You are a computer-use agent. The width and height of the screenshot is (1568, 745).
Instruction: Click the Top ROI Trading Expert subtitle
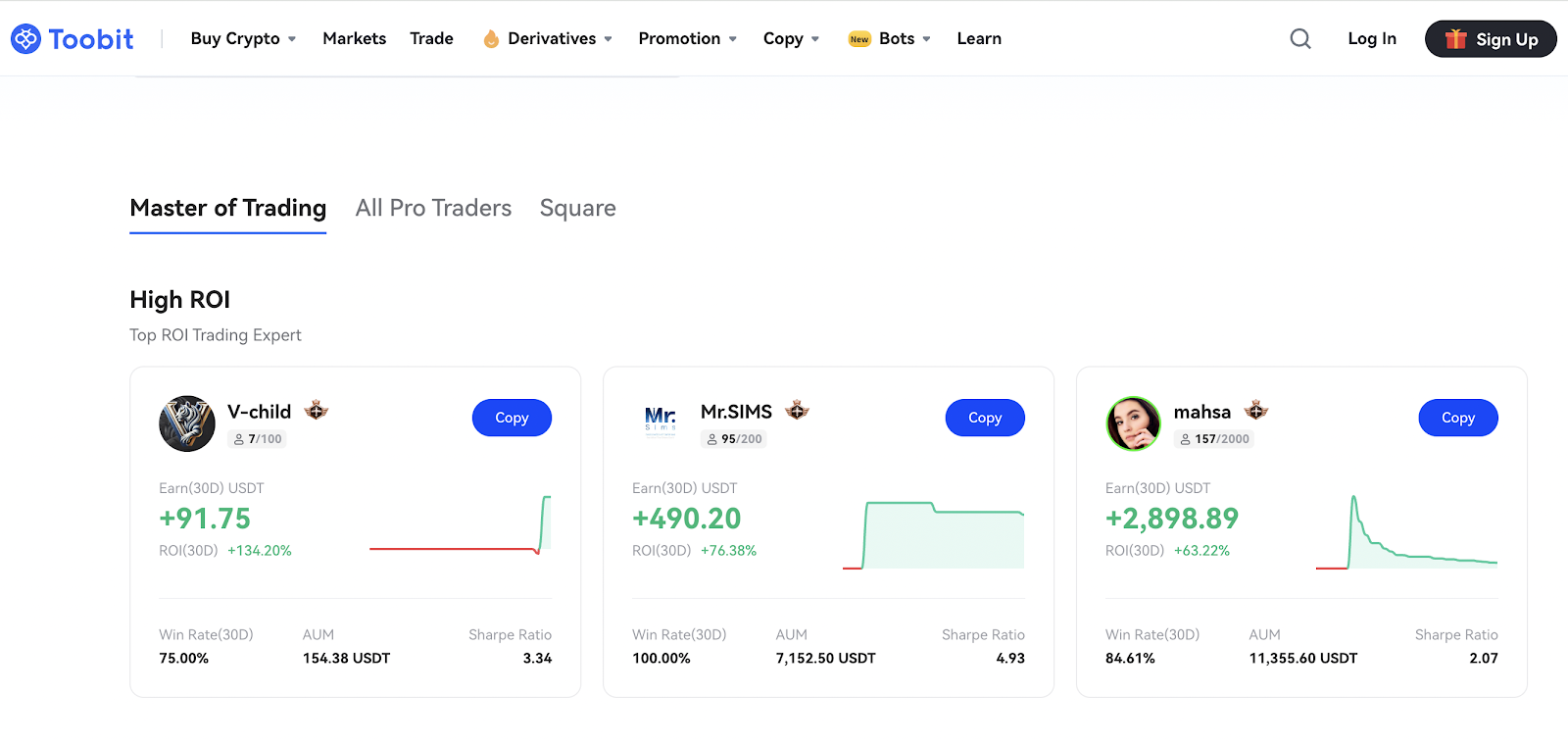click(x=215, y=335)
